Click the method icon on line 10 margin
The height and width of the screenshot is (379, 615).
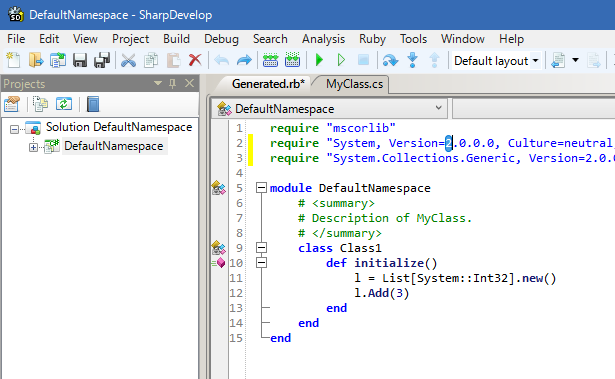[219, 263]
